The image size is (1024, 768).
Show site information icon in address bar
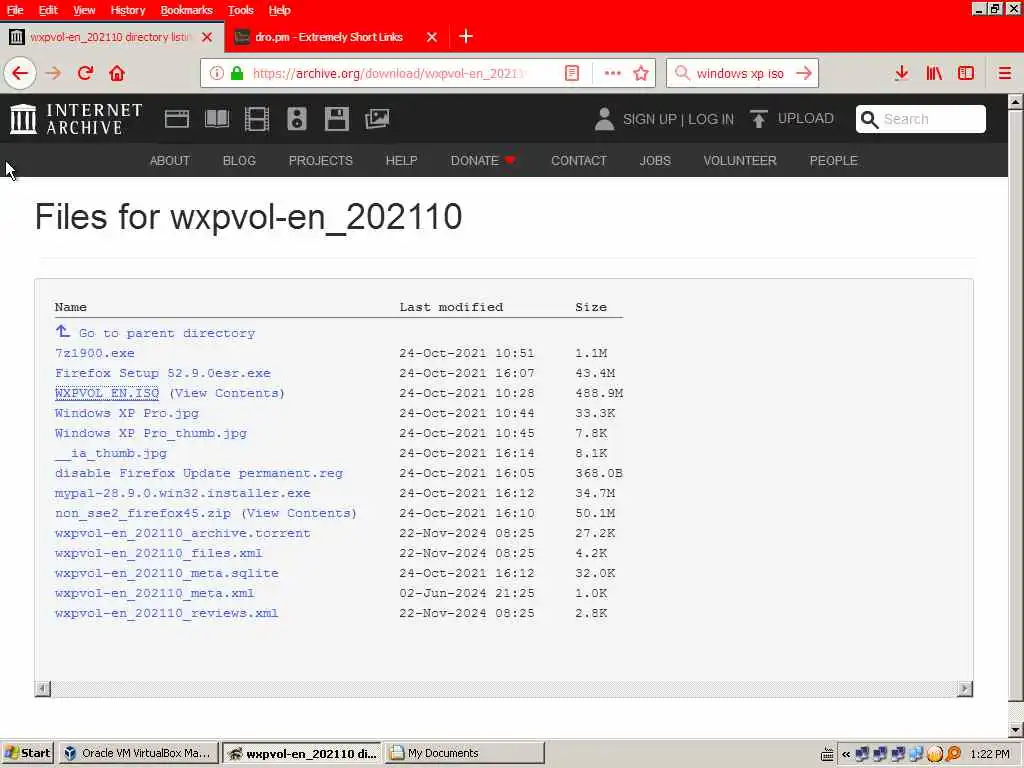pos(217,73)
